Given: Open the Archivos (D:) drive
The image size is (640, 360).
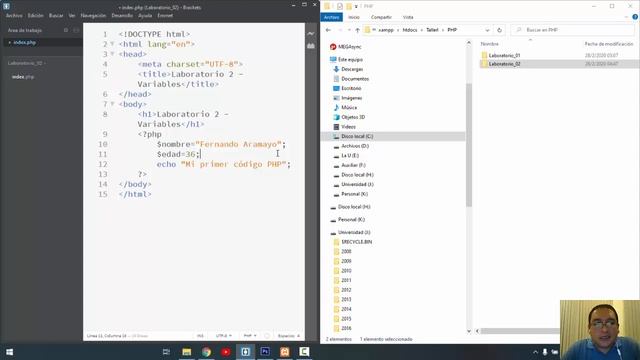Looking at the screenshot, I should [x=355, y=146].
